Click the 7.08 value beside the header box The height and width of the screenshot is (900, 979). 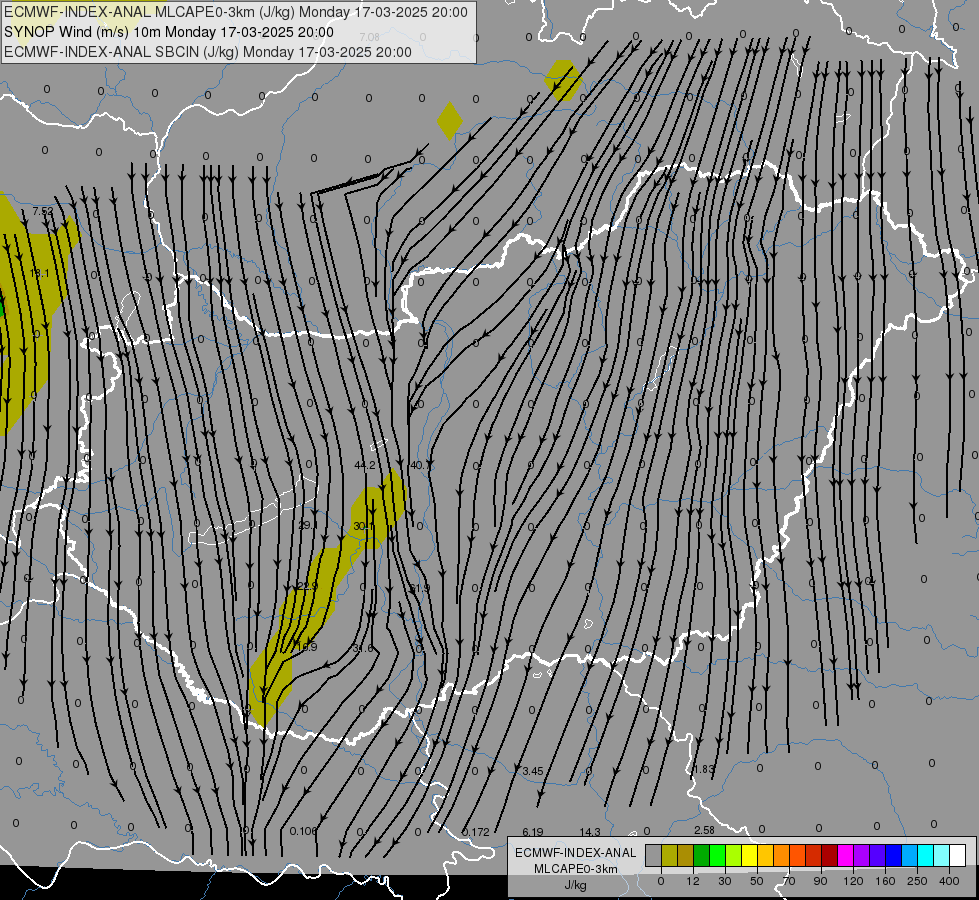click(370, 37)
